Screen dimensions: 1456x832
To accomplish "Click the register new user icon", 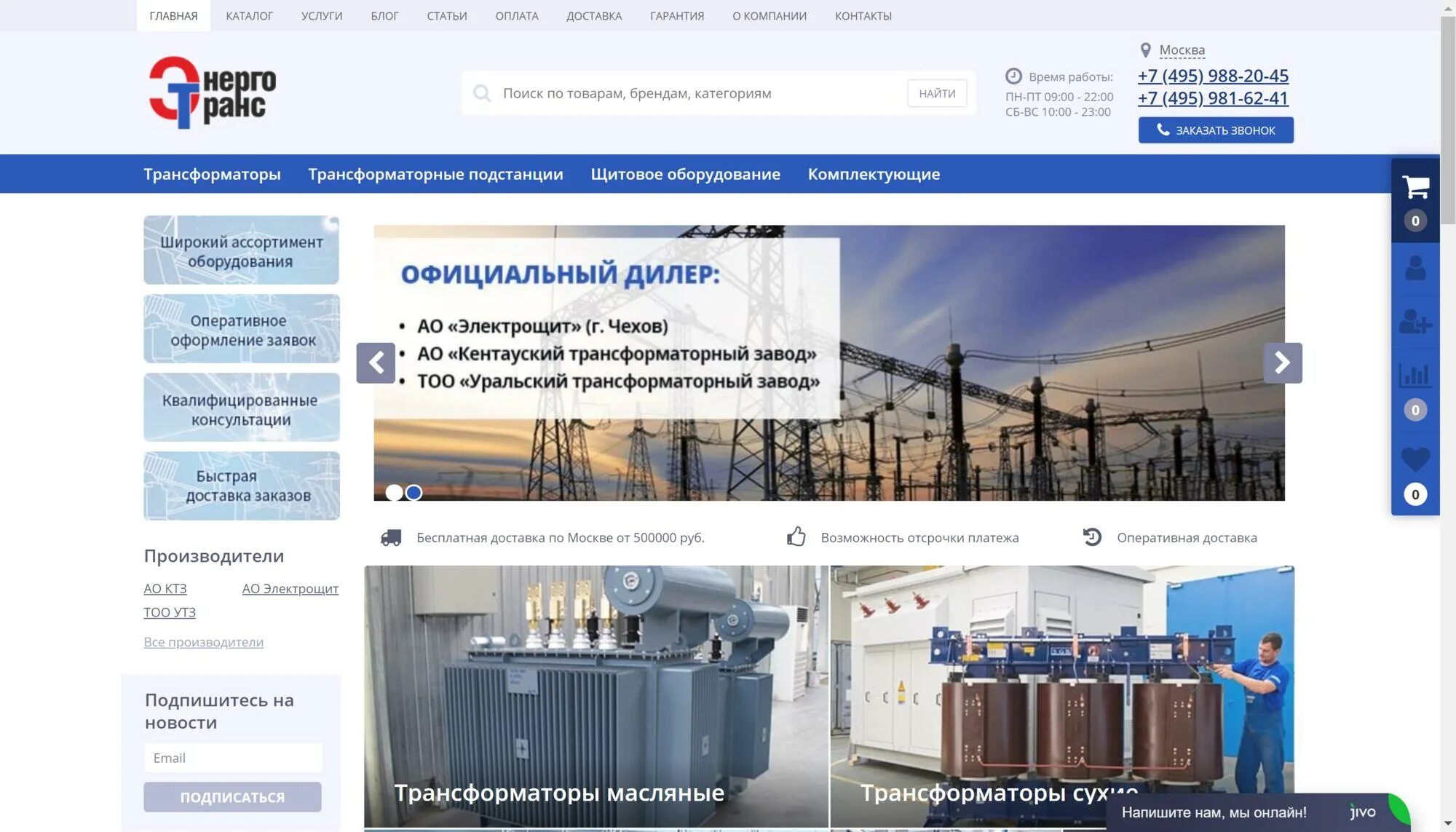I will coord(1415,321).
